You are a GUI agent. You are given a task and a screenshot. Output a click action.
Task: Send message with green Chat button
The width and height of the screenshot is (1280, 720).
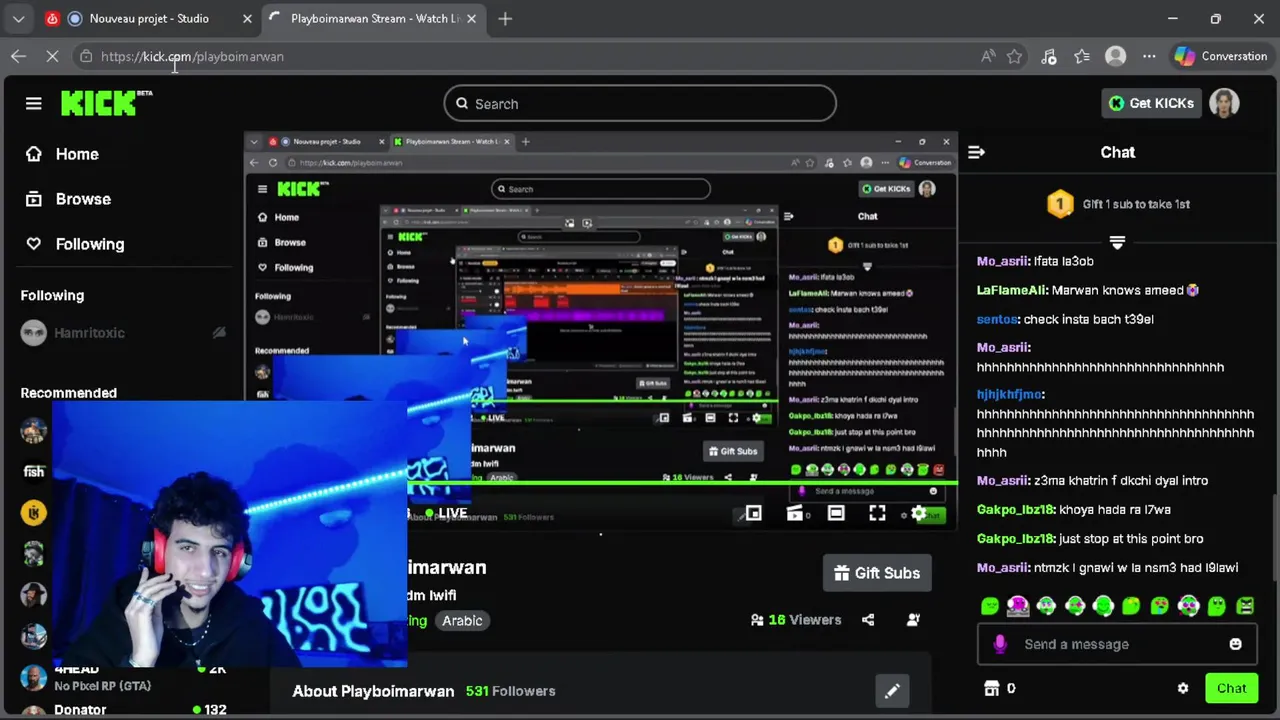(1231, 688)
